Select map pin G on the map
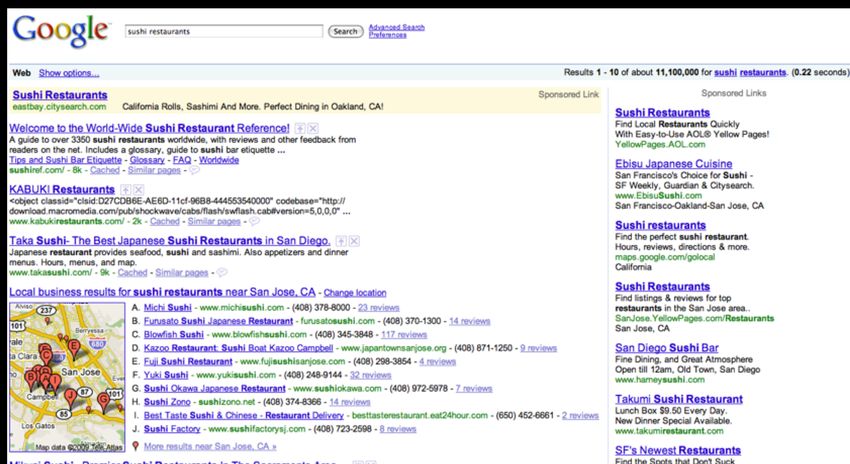The height and width of the screenshot is (464, 850). [x=103, y=403]
